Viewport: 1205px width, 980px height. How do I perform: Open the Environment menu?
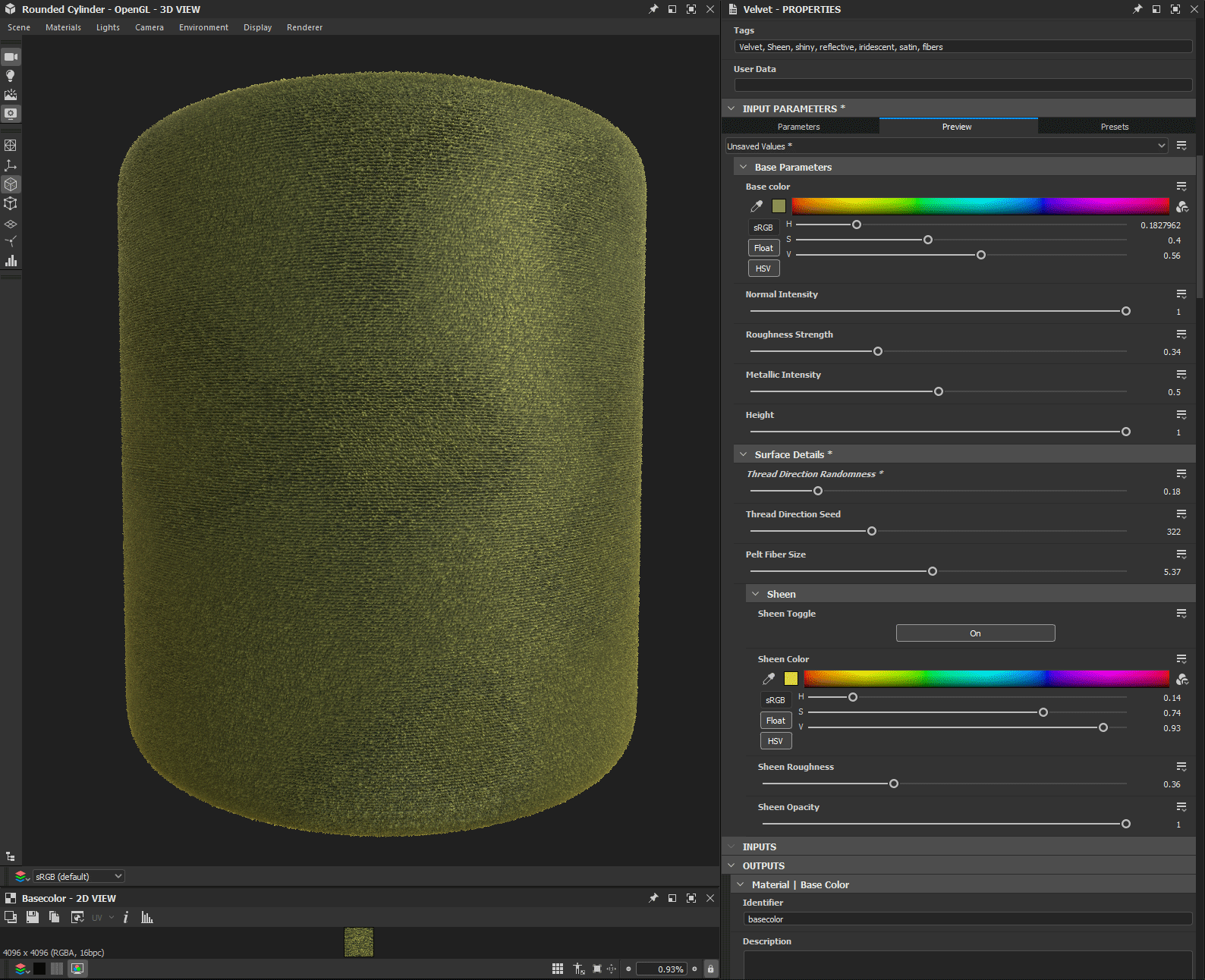click(x=203, y=27)
